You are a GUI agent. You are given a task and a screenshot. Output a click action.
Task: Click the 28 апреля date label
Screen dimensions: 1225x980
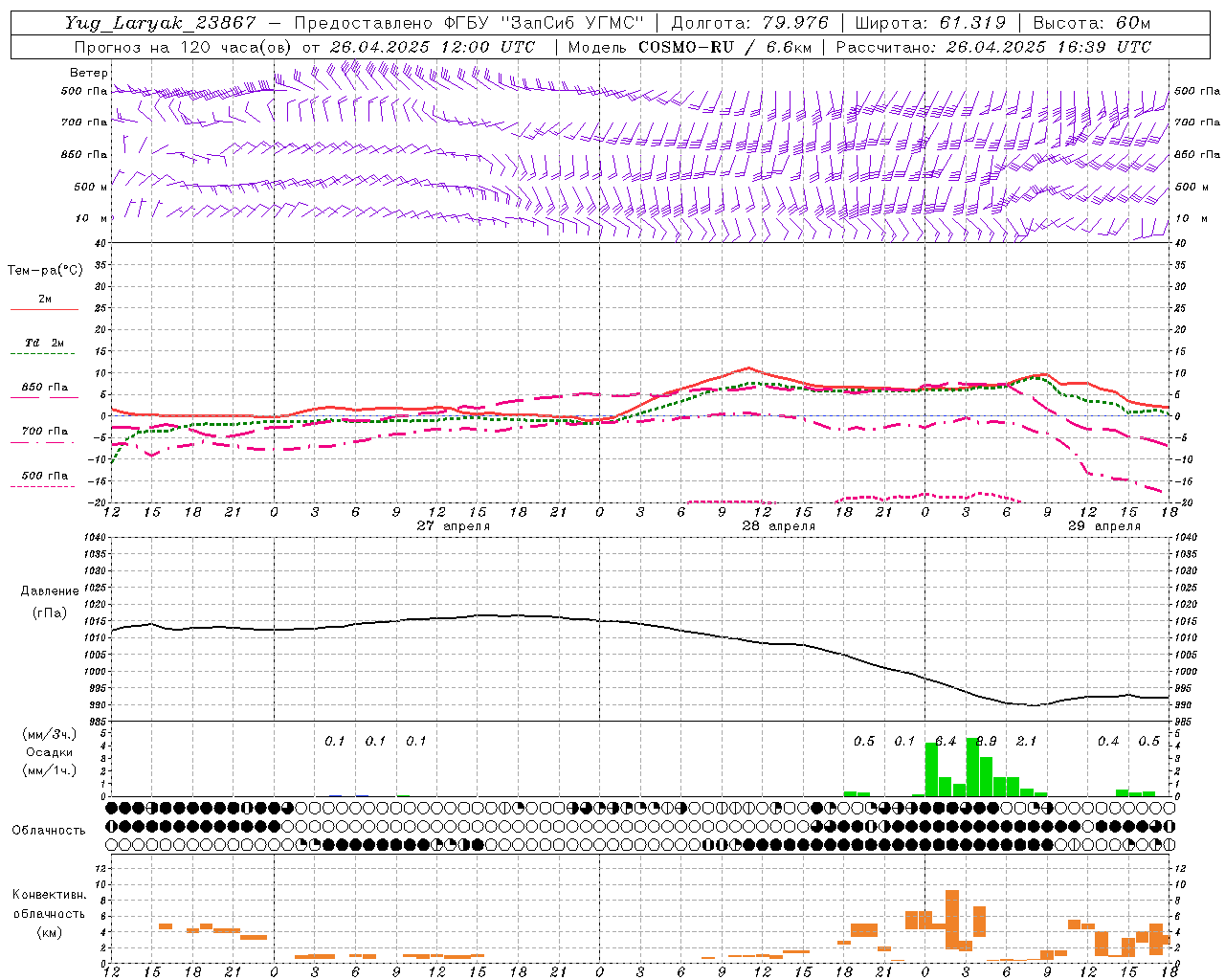778,526
